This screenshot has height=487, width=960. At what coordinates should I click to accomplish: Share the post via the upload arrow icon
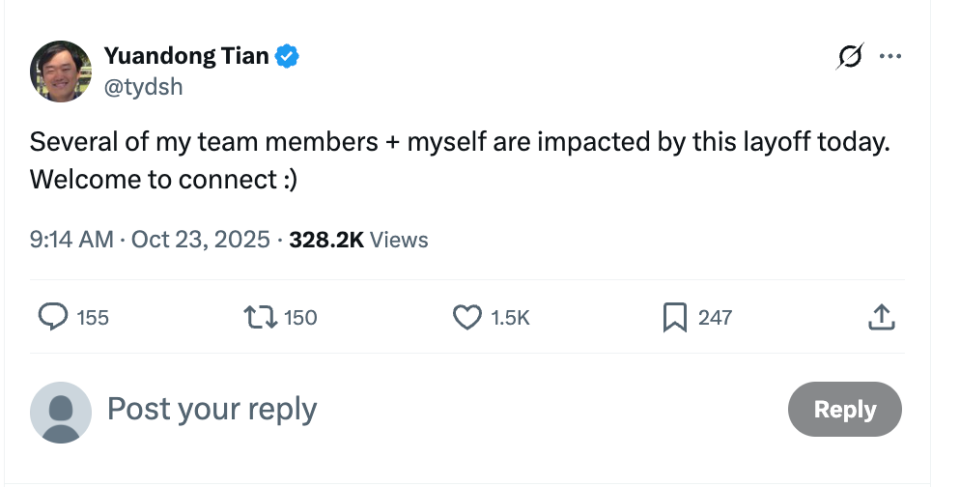(880, 318)
